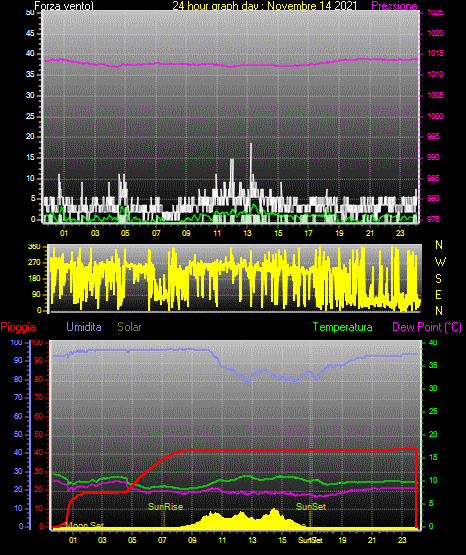Click the 40 value on temperature axis
The image size is (466, 555).
click(x=433, y=342)
